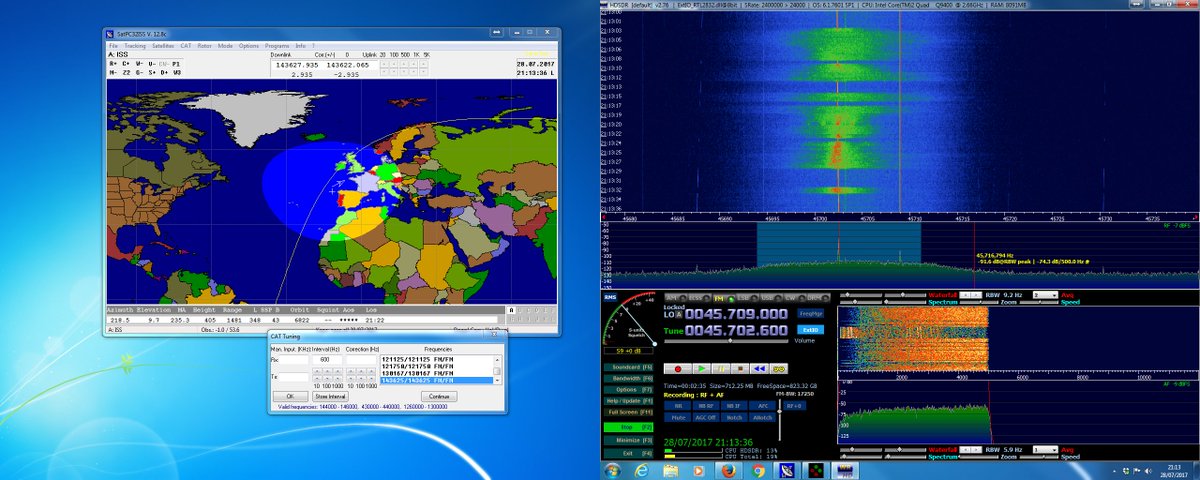Click the blue rewind button in HDSDR
1200x480 pixels.
click(x=759, y=369)
